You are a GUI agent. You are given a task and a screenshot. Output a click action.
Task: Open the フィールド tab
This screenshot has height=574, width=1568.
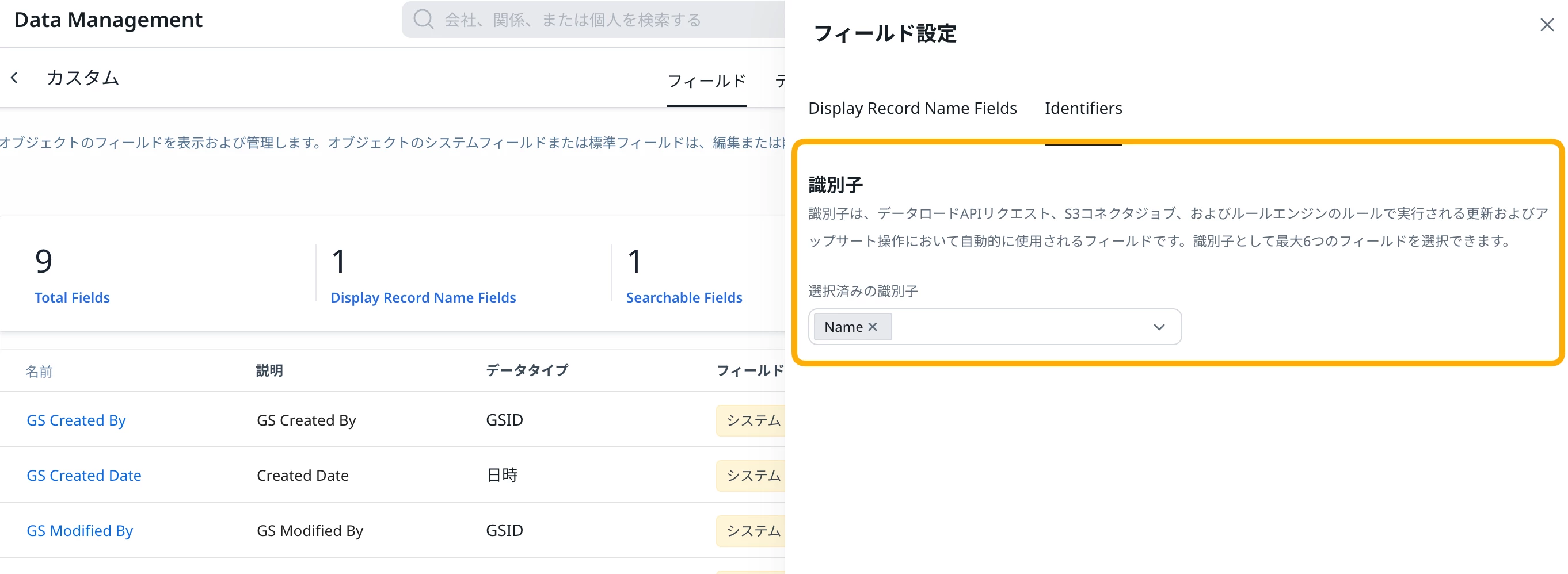coord(706,81)
